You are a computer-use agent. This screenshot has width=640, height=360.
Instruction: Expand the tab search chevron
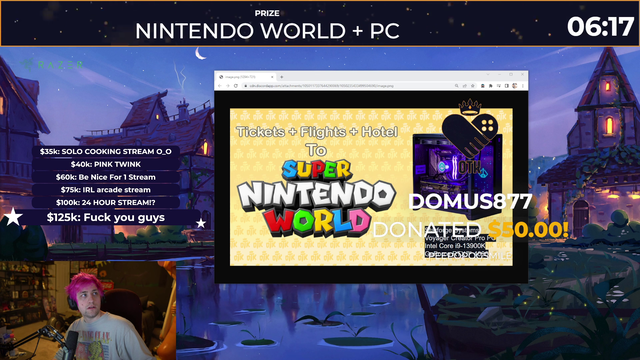(x=488, y=74)
